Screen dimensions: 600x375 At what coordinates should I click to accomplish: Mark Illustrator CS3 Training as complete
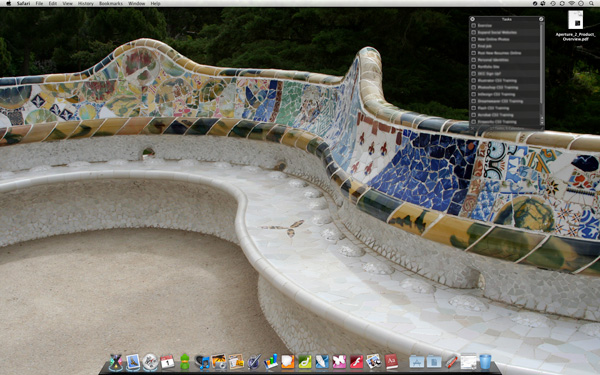coord(473,80)
